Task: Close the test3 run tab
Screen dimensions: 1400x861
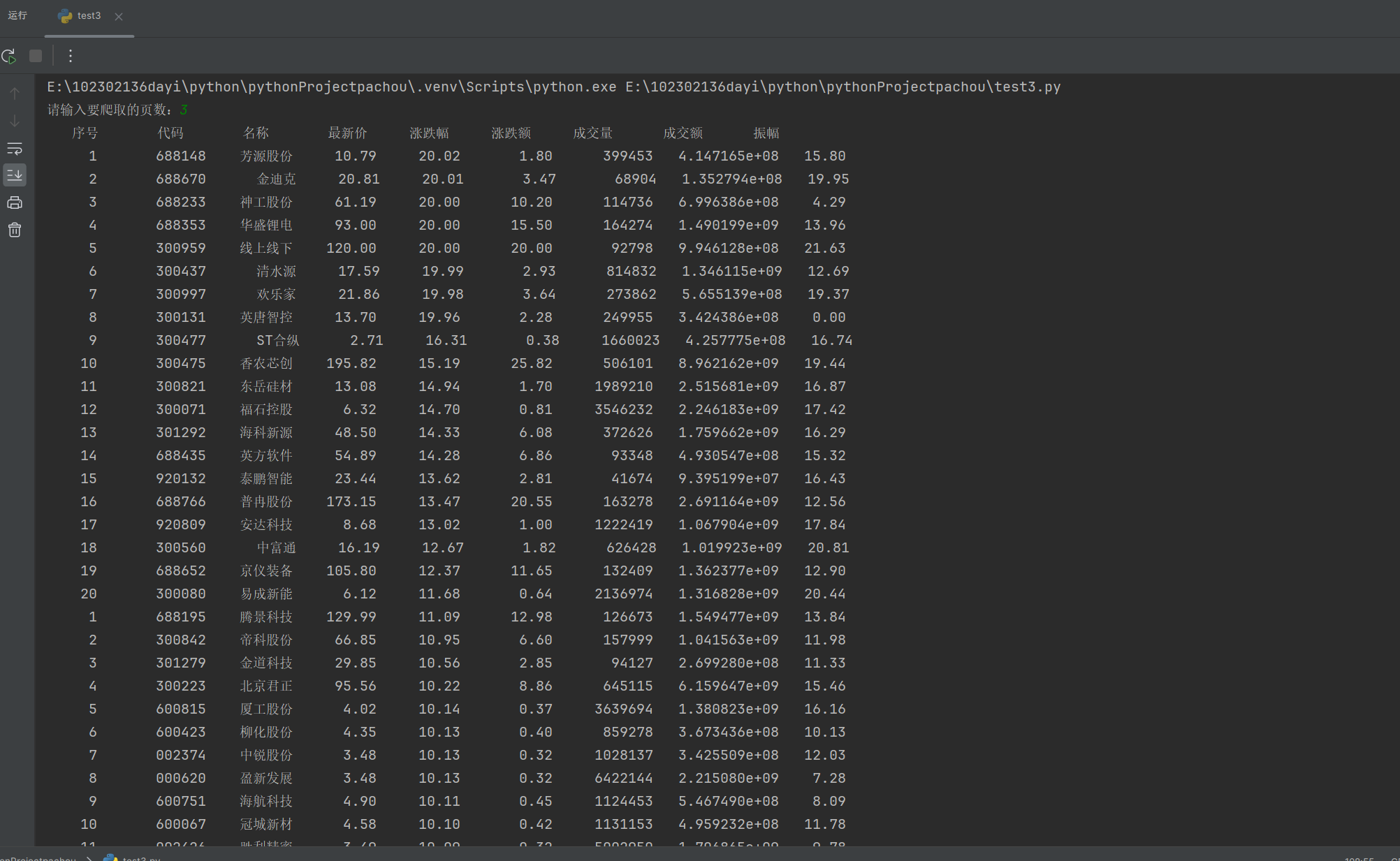Action: pos(119,17)
